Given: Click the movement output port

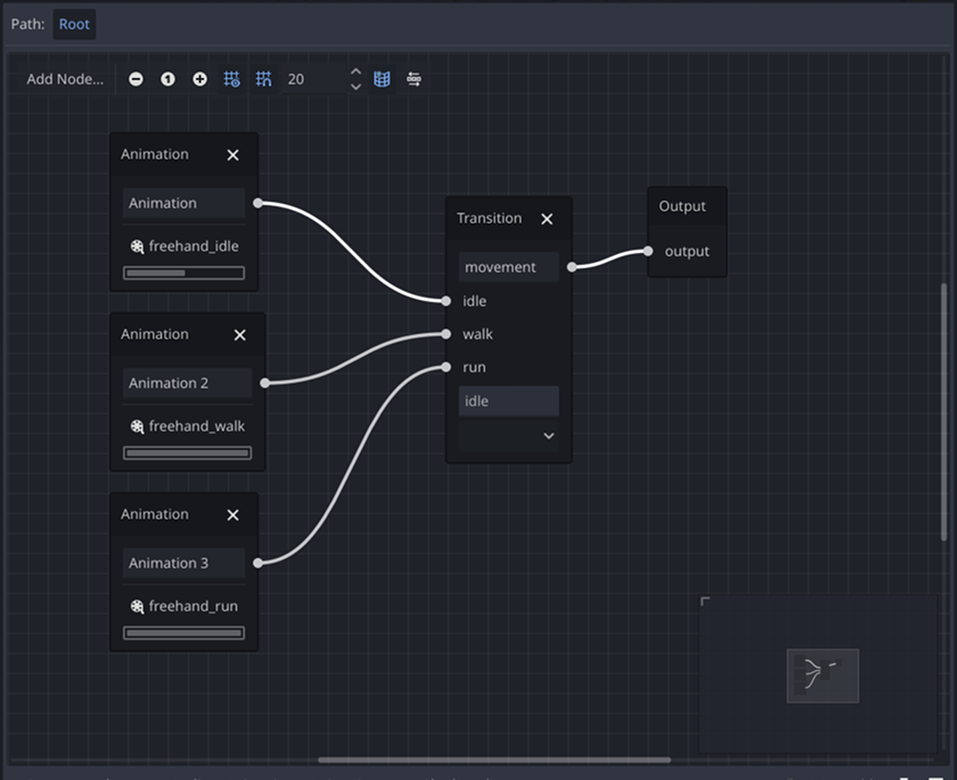Looking at the screenshot, I should point(572,267).
